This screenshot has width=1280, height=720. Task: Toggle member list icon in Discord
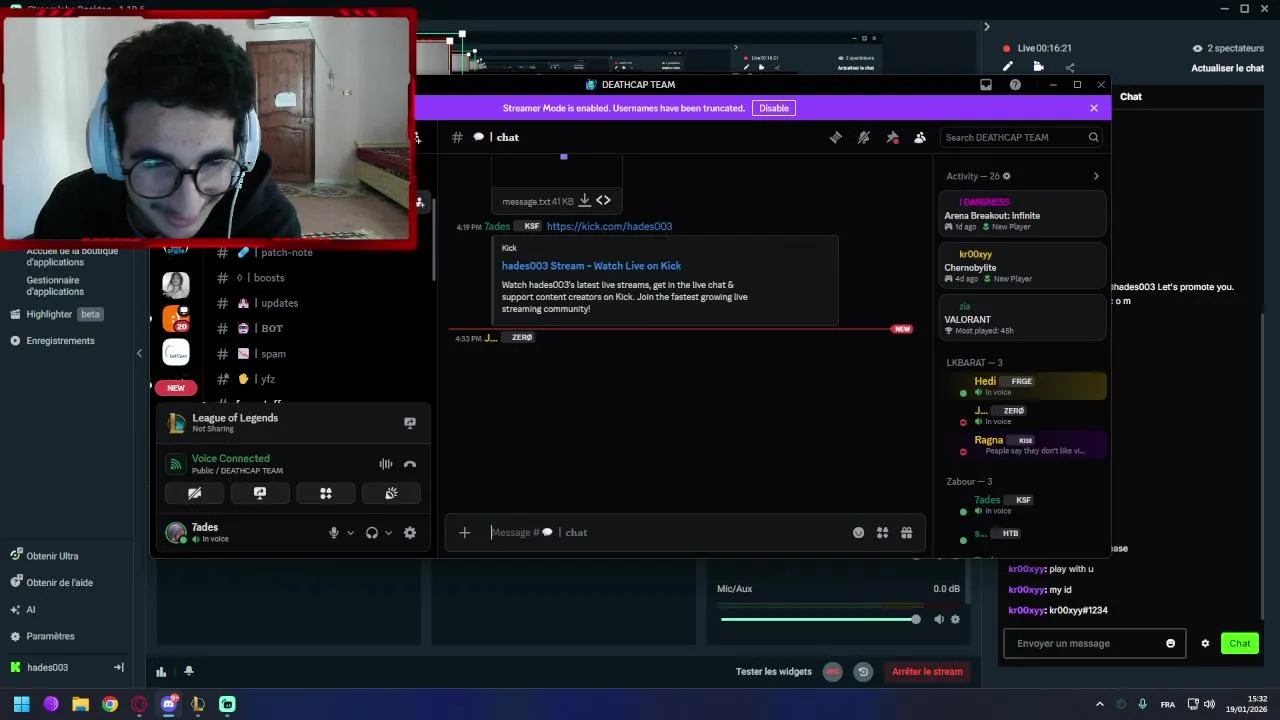pyautogui.click(x=920, y=137)
